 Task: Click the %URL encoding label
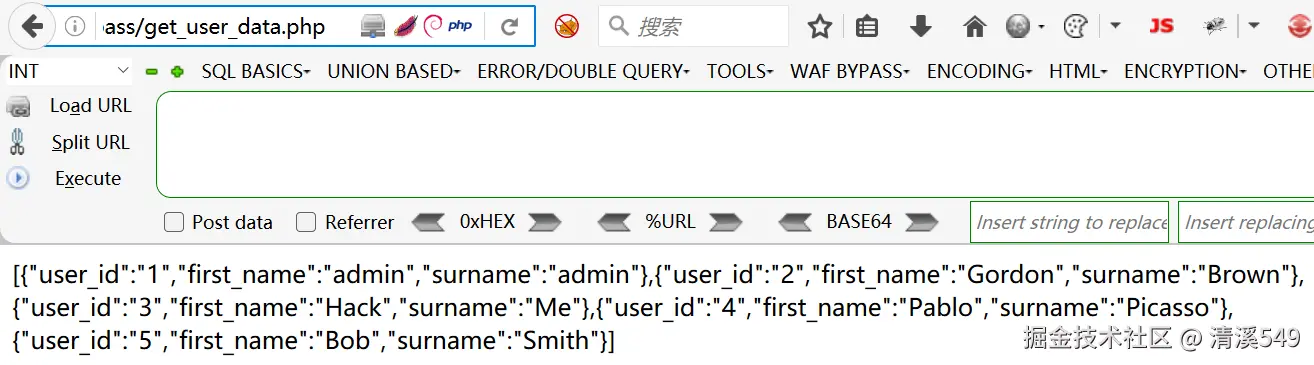point(670,222)
